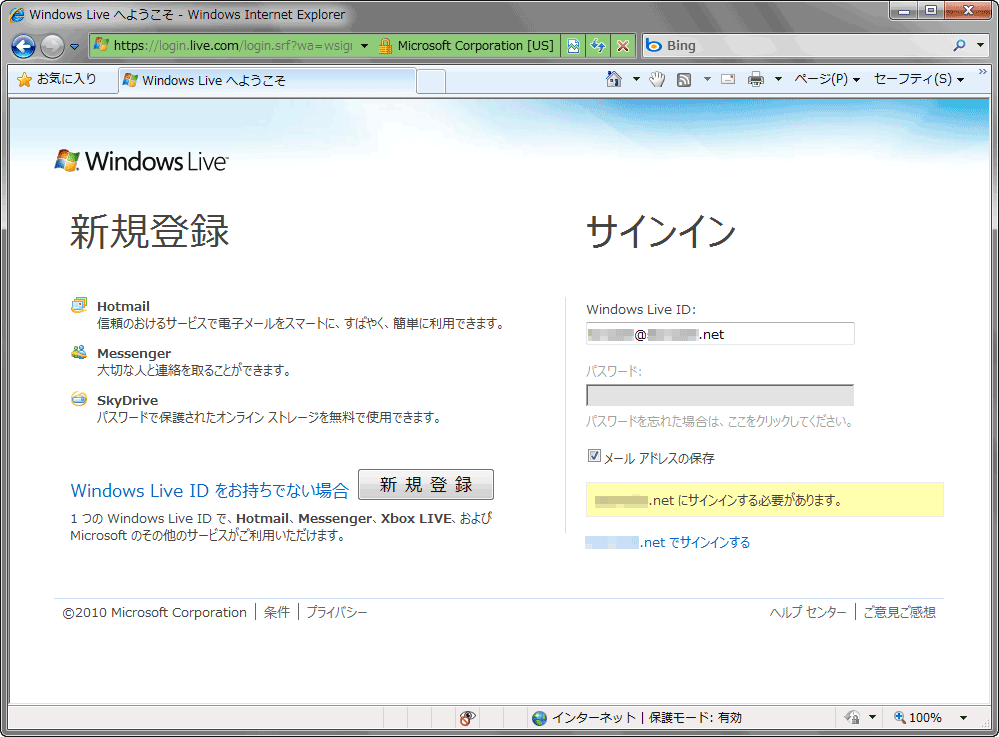Click the ©2010 Microsoft Corporation text
The image size is (999, 737).
click(x=154, y=612)
